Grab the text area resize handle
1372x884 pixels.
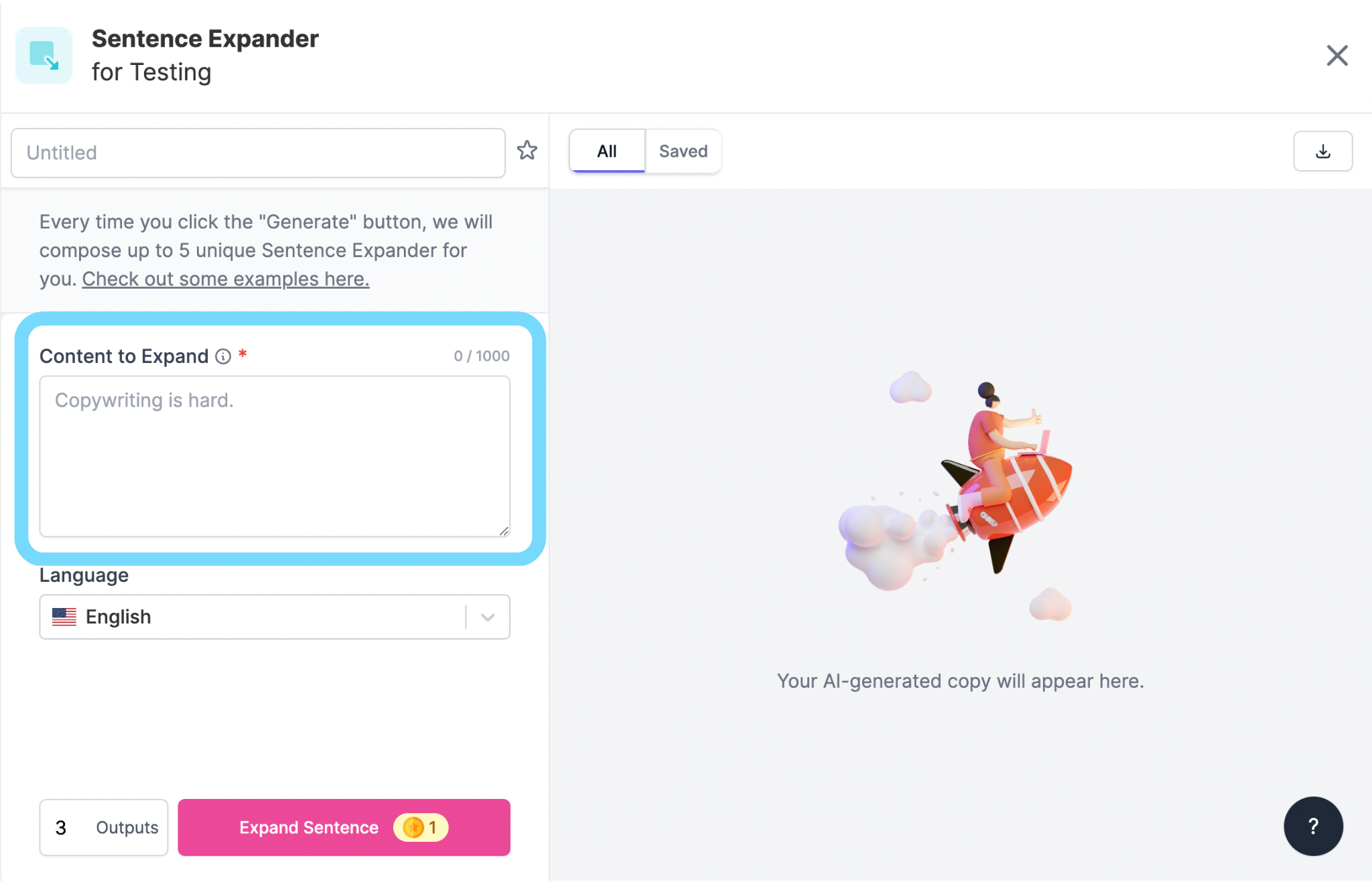(504, 530)
